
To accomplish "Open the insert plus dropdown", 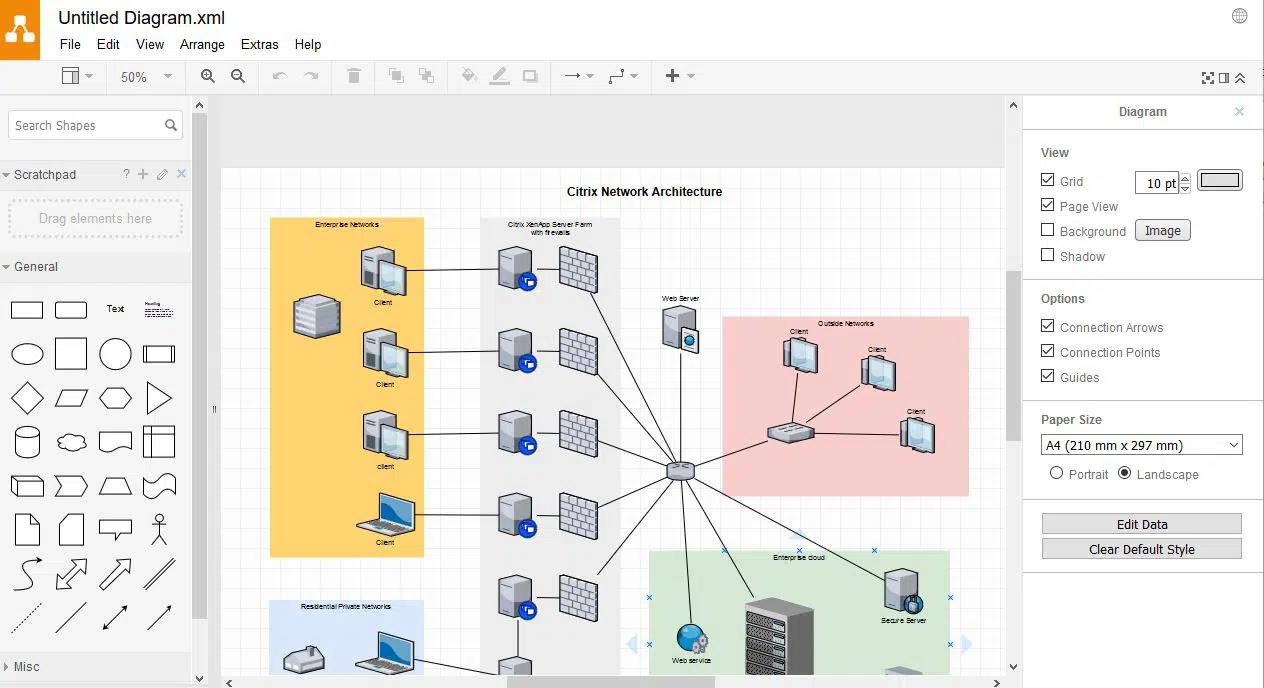I will coord(680,76).
